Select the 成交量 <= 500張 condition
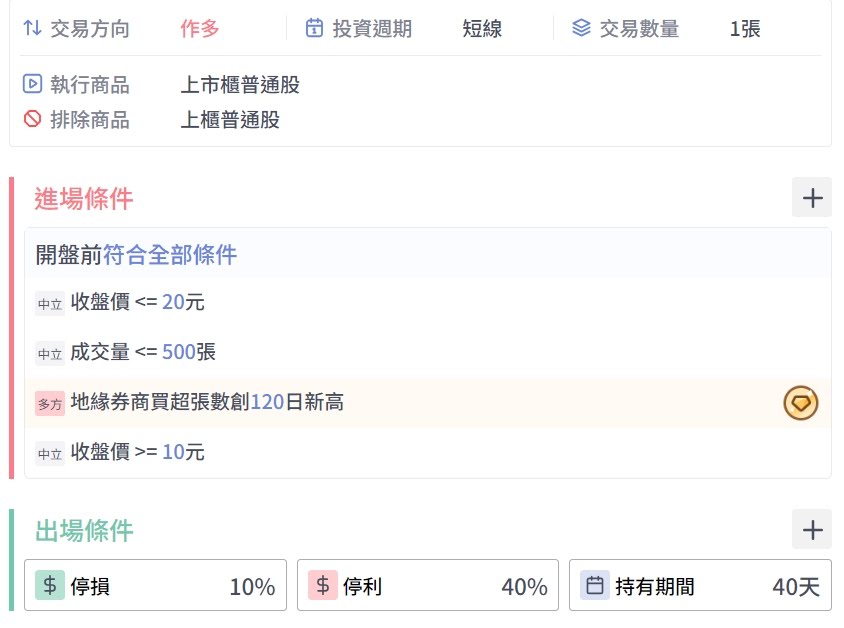The height and width of the screenshot is (628, 844). point(143,352)
